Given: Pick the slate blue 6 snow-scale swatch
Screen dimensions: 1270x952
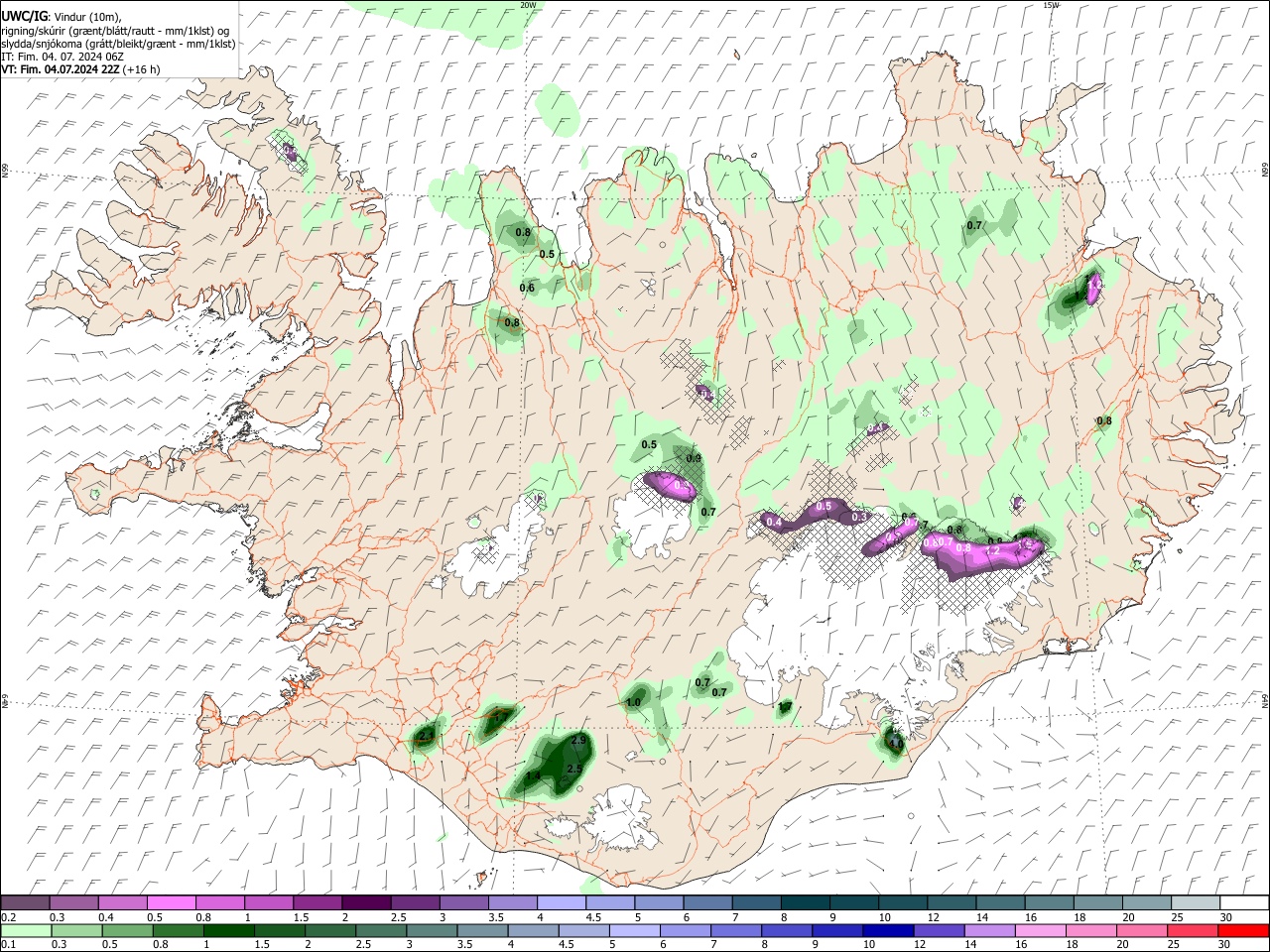Looking at the screenshot, I should point(705,903).
